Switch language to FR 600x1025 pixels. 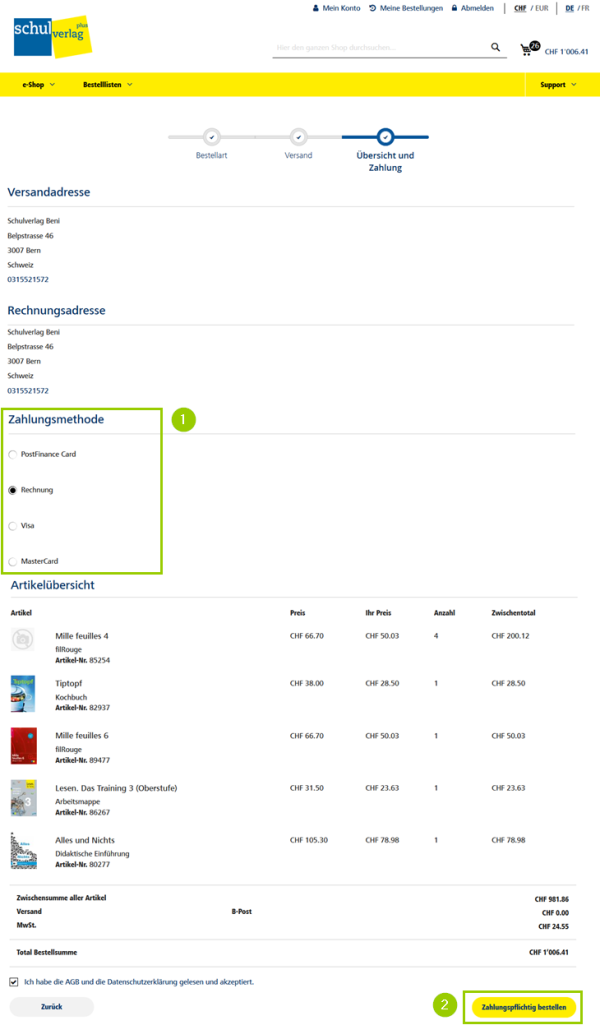[584, 8]
